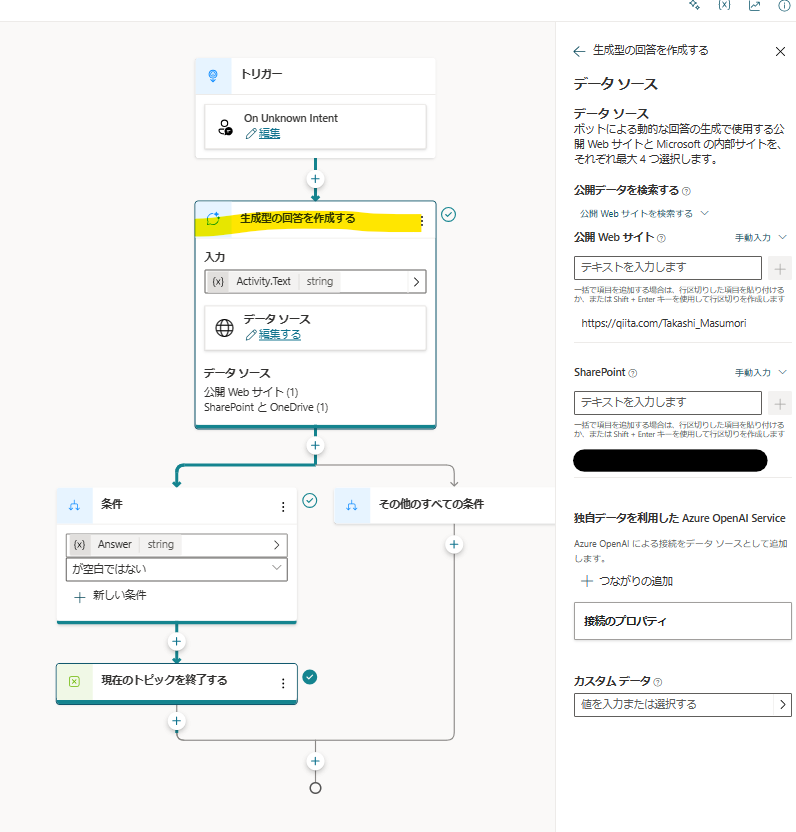Go back from データ ソース panel
The image size is (796, 832).
[x=579, y=51]
